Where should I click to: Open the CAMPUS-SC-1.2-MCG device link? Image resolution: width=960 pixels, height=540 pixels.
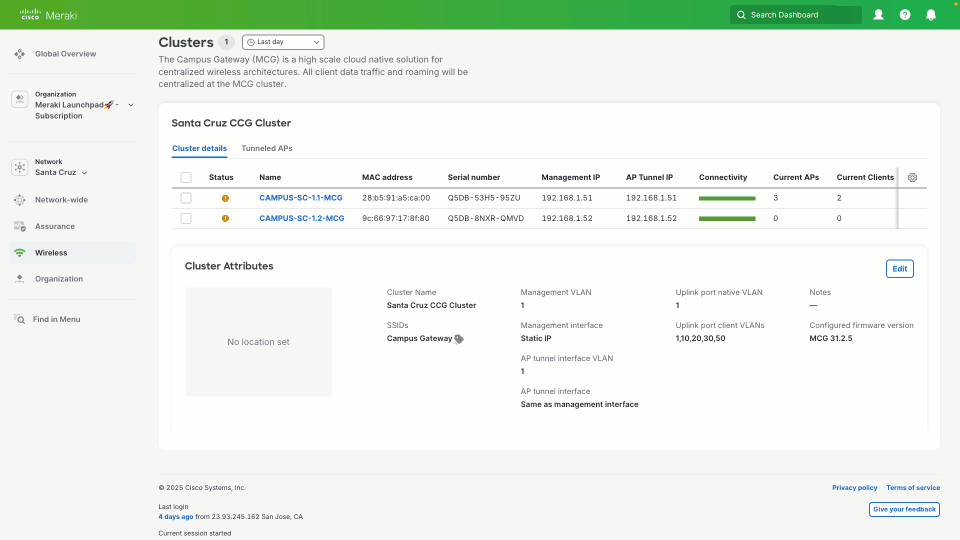pos(301,218)
